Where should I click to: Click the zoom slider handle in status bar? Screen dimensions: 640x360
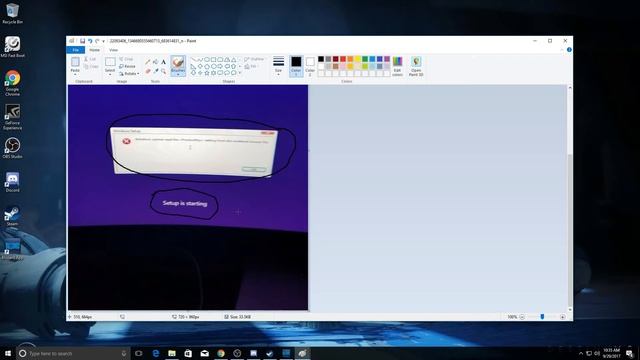[x=542, y=316]
